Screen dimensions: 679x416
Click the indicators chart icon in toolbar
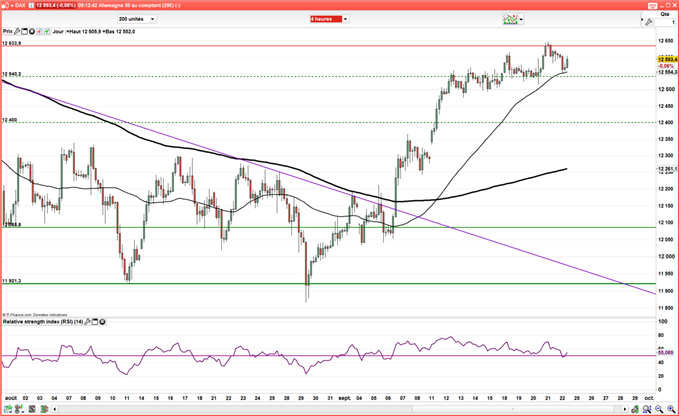(x=510, y=19)
